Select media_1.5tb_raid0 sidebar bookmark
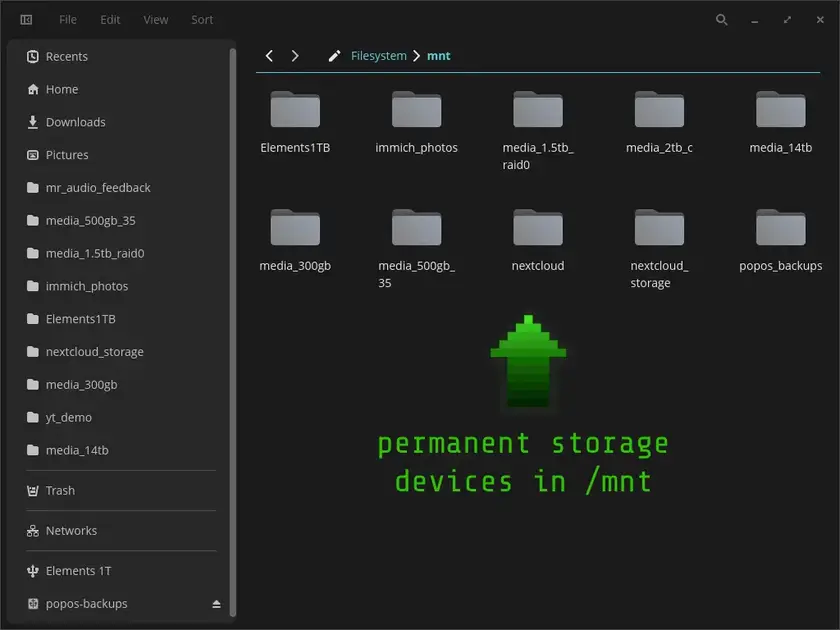Screen dimensions: 840x630 [x=122, y=253]
